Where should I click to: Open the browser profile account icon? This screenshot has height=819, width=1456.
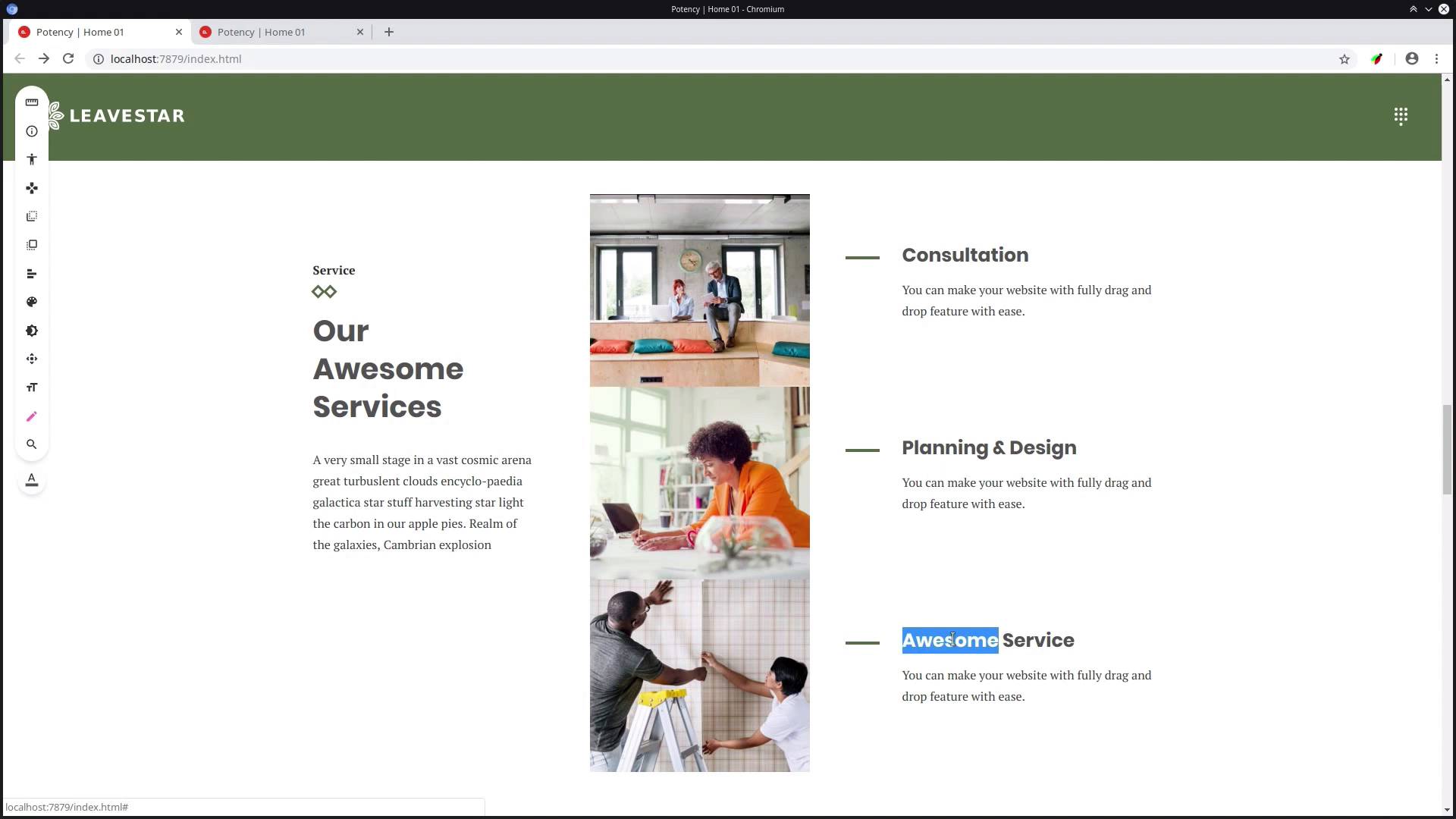click(x=1412, y=58)
